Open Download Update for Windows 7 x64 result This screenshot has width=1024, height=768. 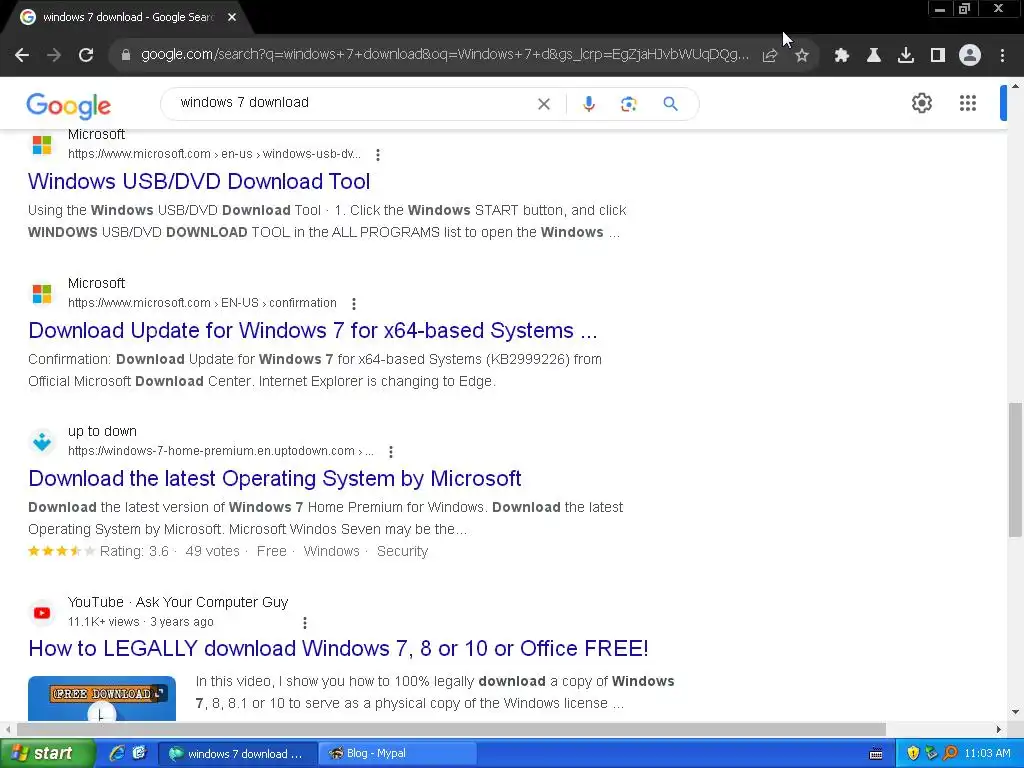(313, 330)
